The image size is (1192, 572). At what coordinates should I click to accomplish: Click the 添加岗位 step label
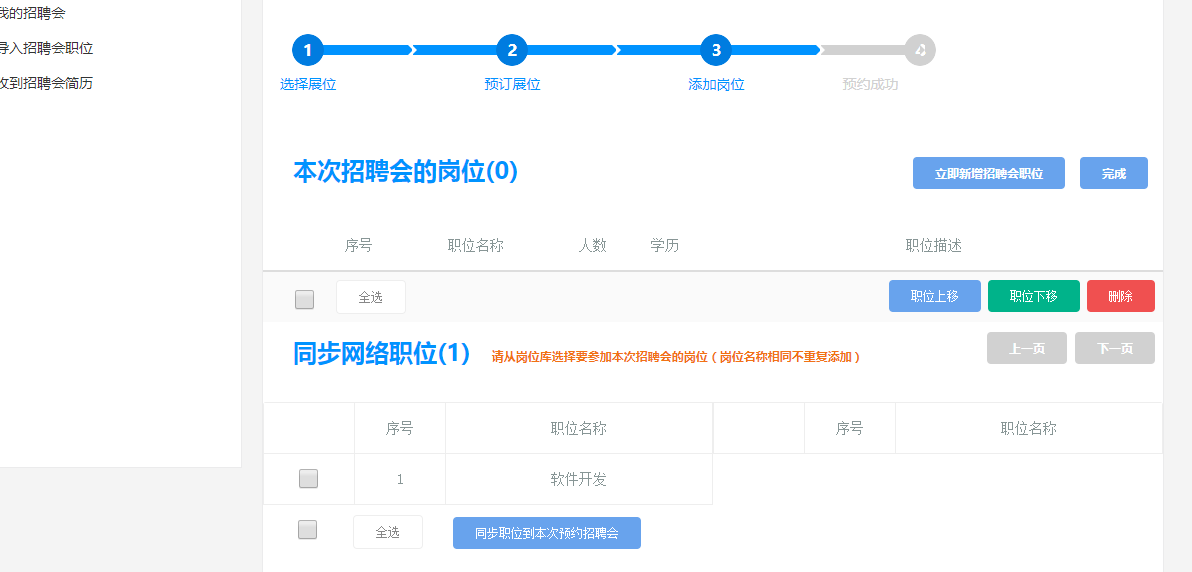716,84
